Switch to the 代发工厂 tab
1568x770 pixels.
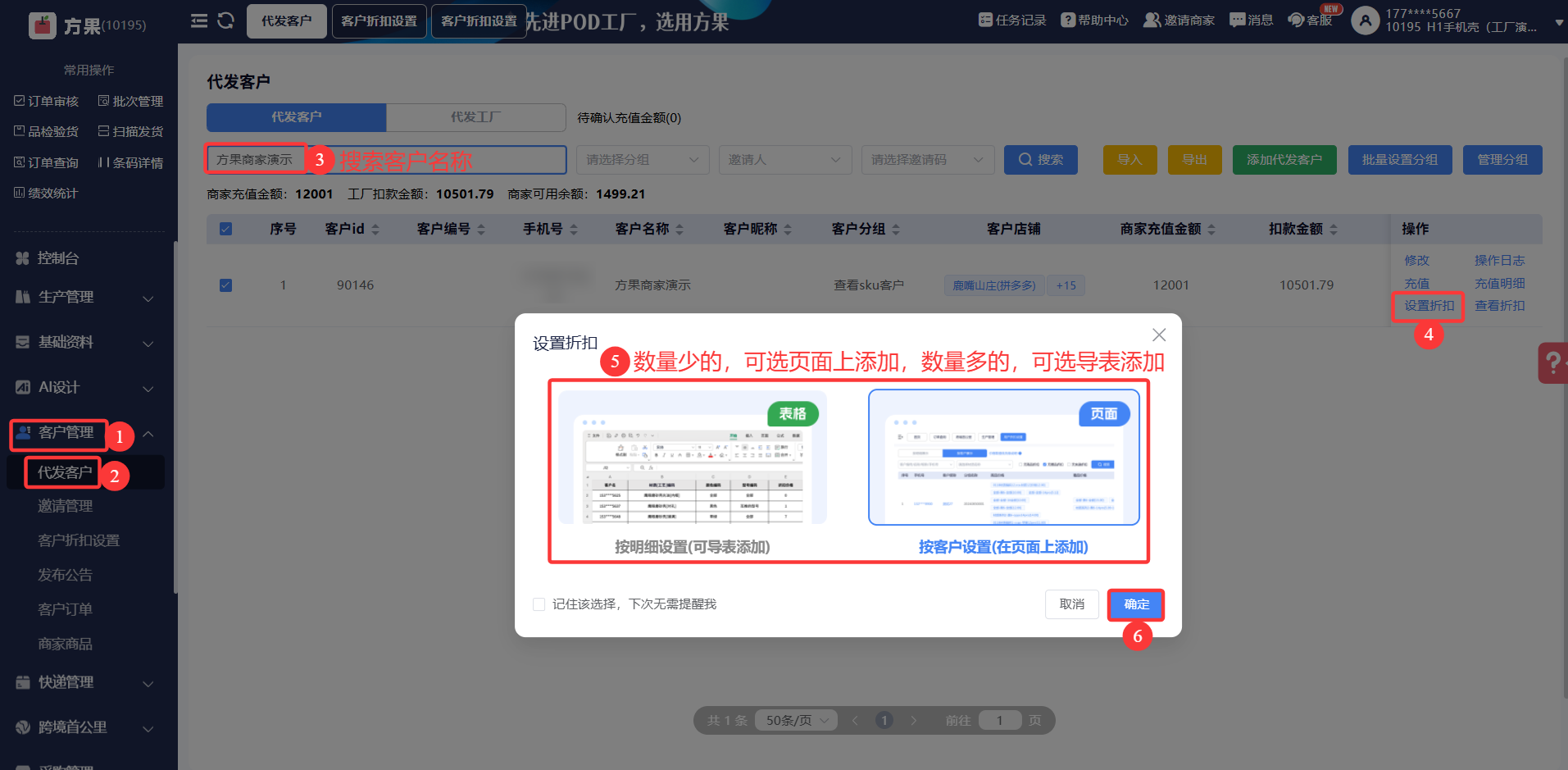[x=475, y=117]
